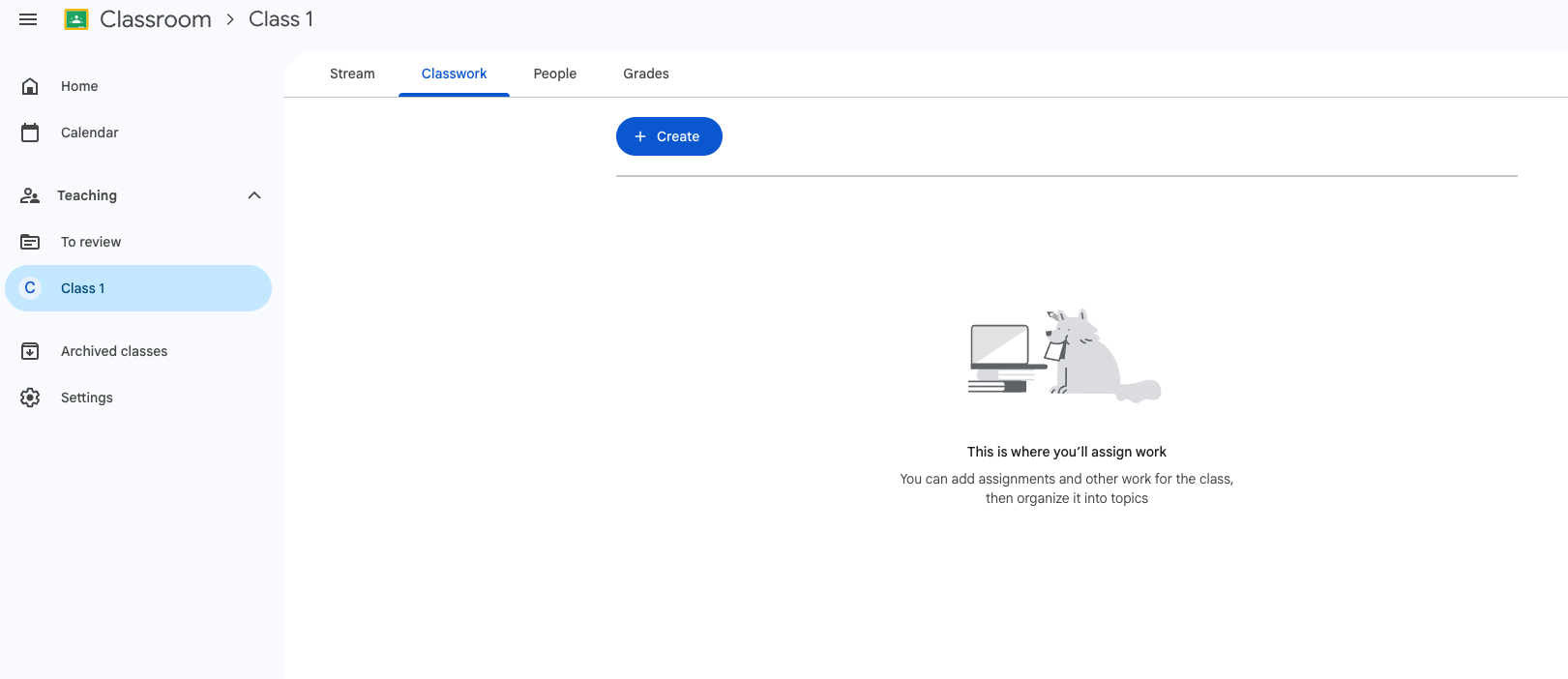Click the Class 1 letter C avatar
Image resolution: width=1568 pixels, height=679 pixels.
coord(30,288)
